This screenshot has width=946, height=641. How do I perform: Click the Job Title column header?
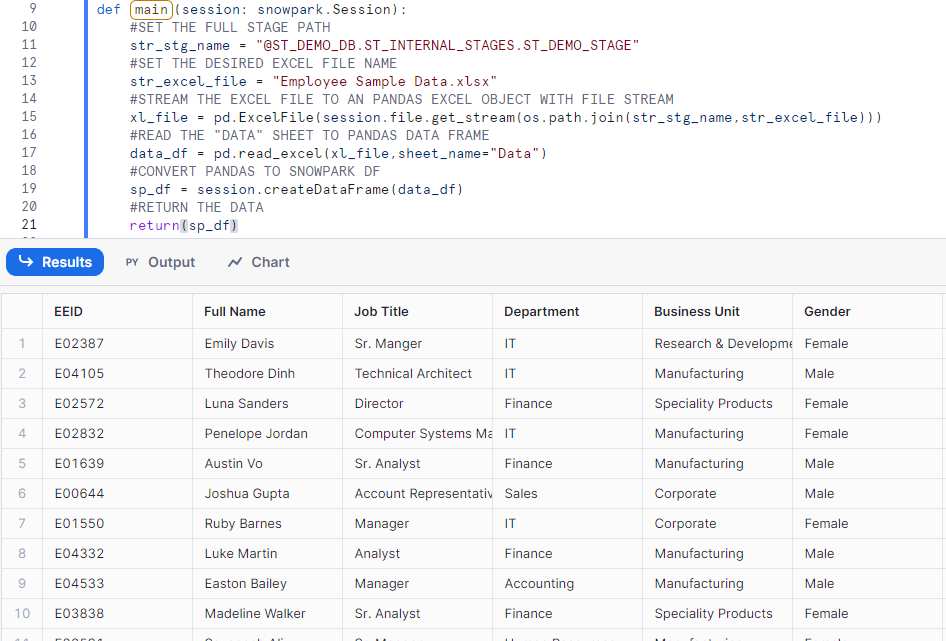pyautogui.click(x=381, y=311)
